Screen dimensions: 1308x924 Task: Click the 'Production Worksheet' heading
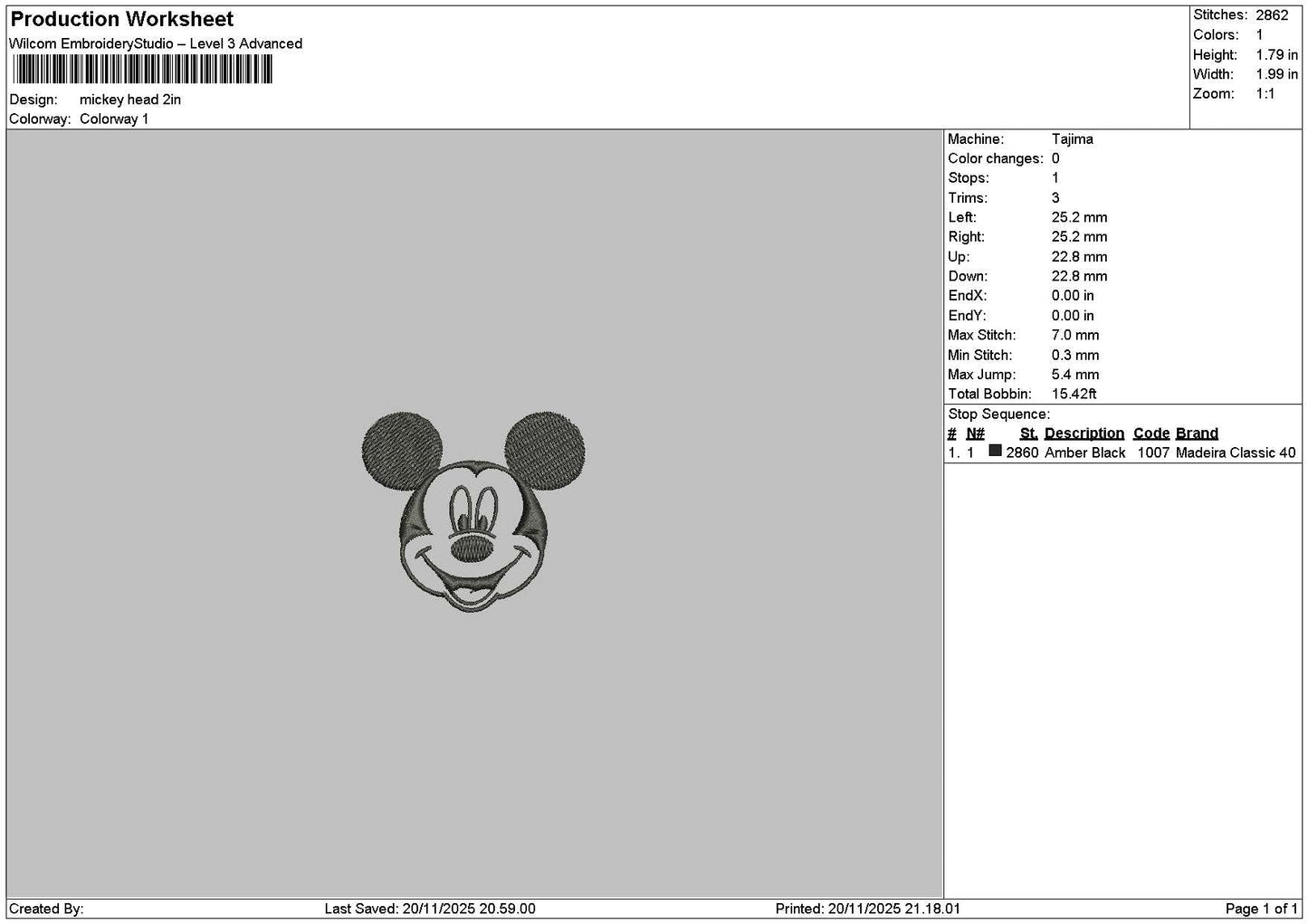122,19
